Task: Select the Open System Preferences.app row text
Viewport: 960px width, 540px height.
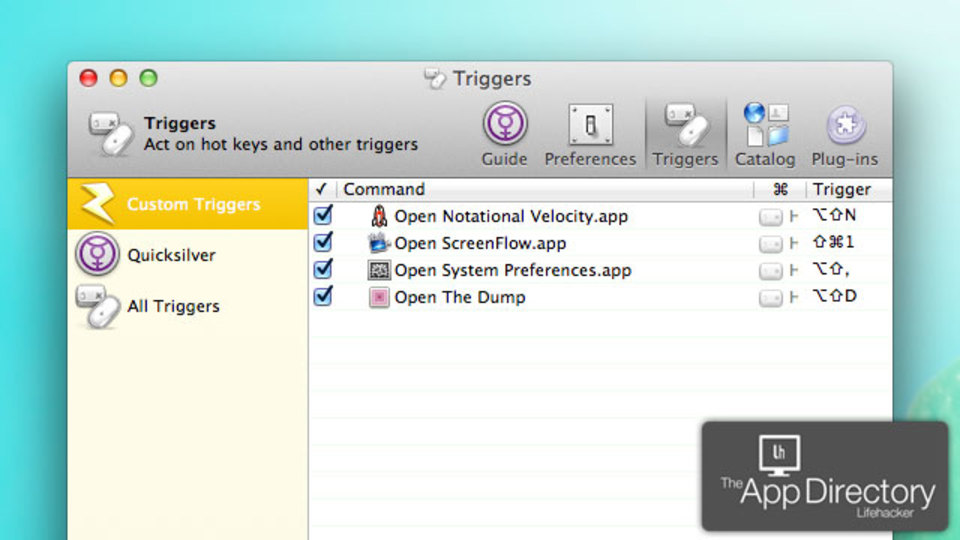Action: (x=513, y=270)
